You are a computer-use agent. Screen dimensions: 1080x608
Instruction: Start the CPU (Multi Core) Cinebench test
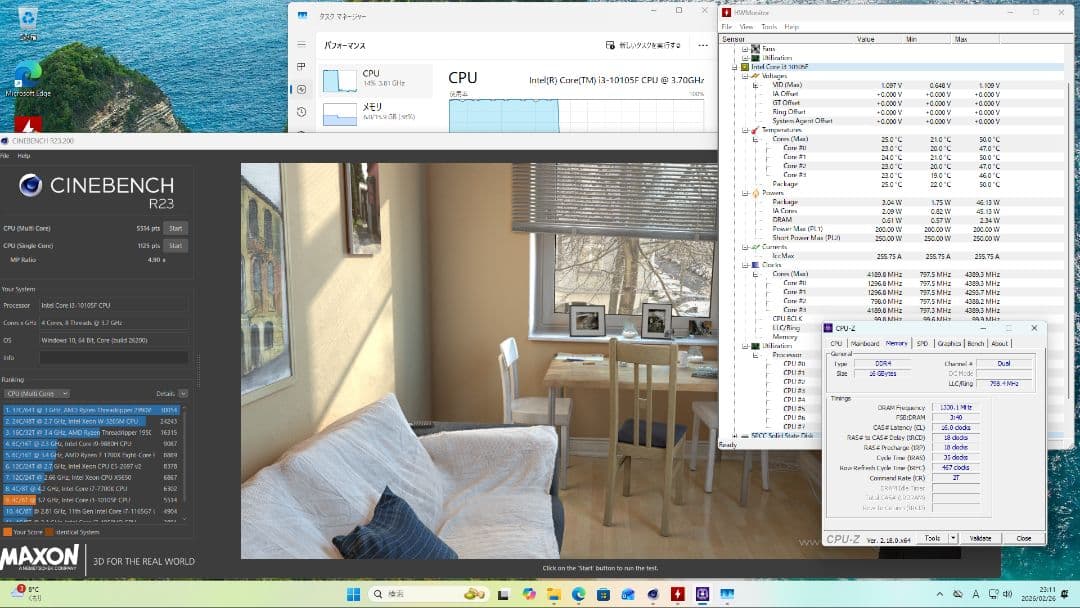tap(176, 229)
